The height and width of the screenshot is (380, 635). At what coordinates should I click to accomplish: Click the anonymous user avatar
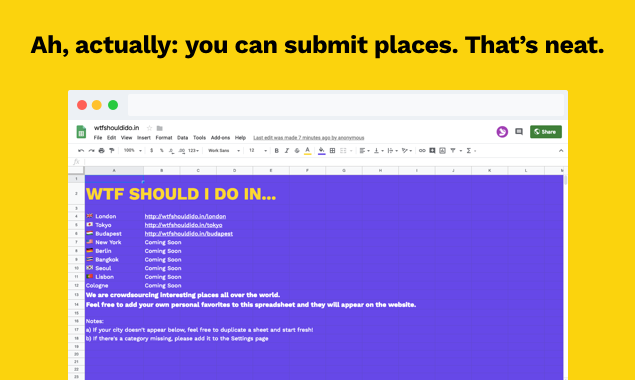coord(502,132)
